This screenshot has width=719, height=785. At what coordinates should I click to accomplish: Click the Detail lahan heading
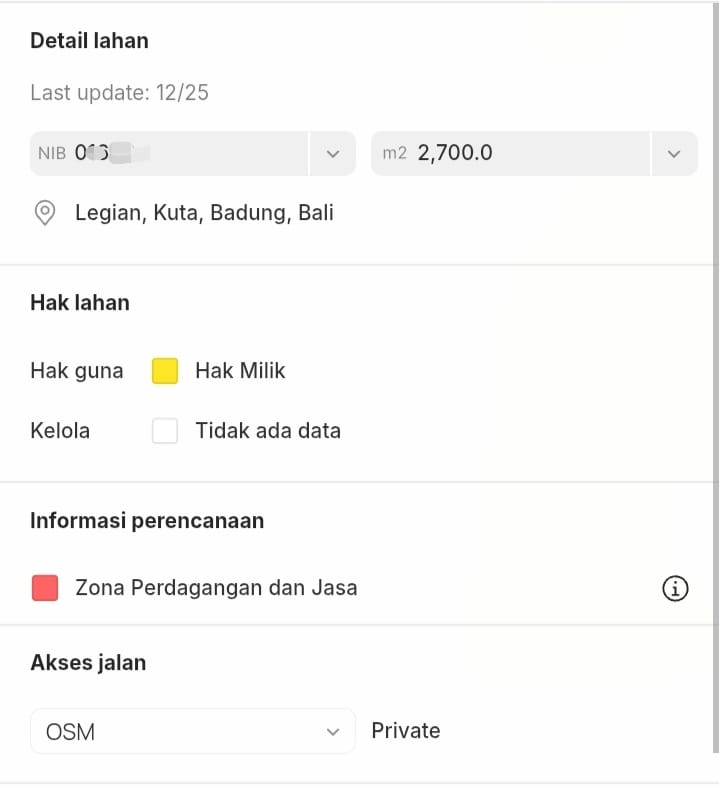pyautogui.click(x=89, y=41)
